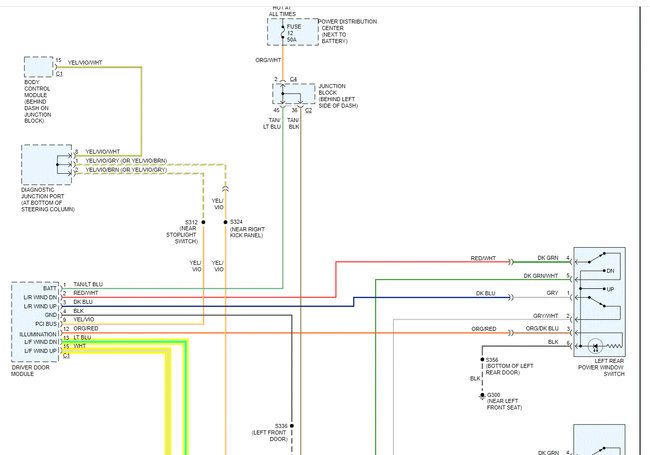Select BOTTOM OF LEFT REAR DOOR text
The image size is (650, 455).
(509, 369)
